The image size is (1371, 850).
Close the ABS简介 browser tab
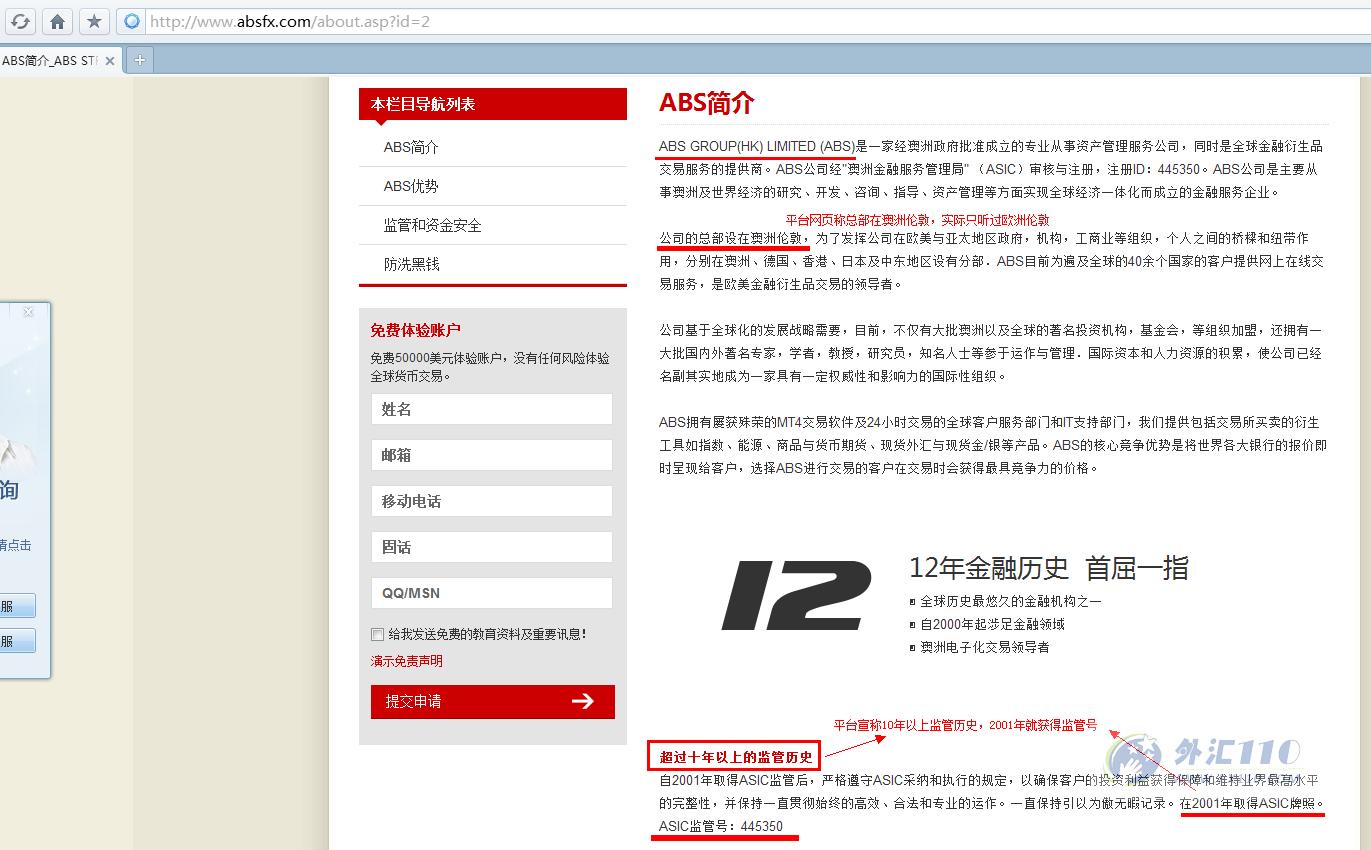pyautogui.click(x=110, y=61)
